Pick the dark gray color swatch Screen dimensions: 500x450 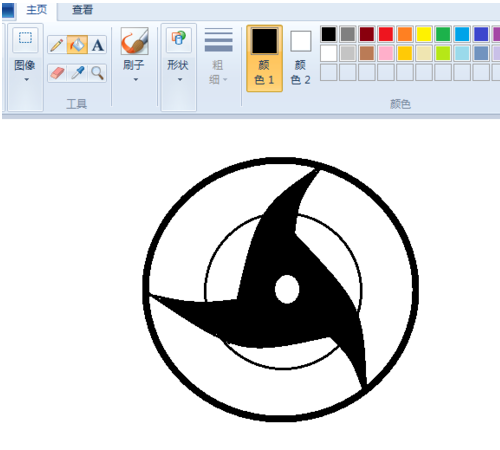tap(348, 34)
